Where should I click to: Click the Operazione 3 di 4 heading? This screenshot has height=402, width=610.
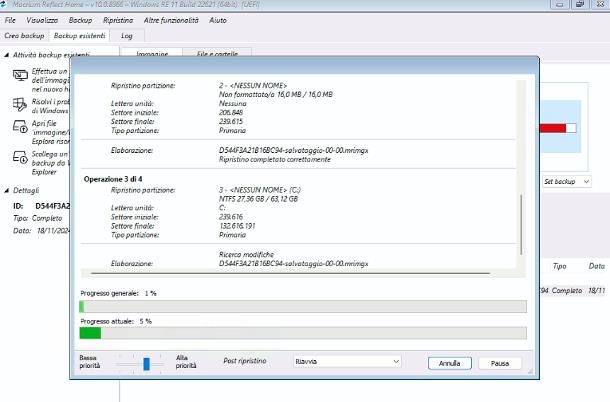tap(113, 179)
